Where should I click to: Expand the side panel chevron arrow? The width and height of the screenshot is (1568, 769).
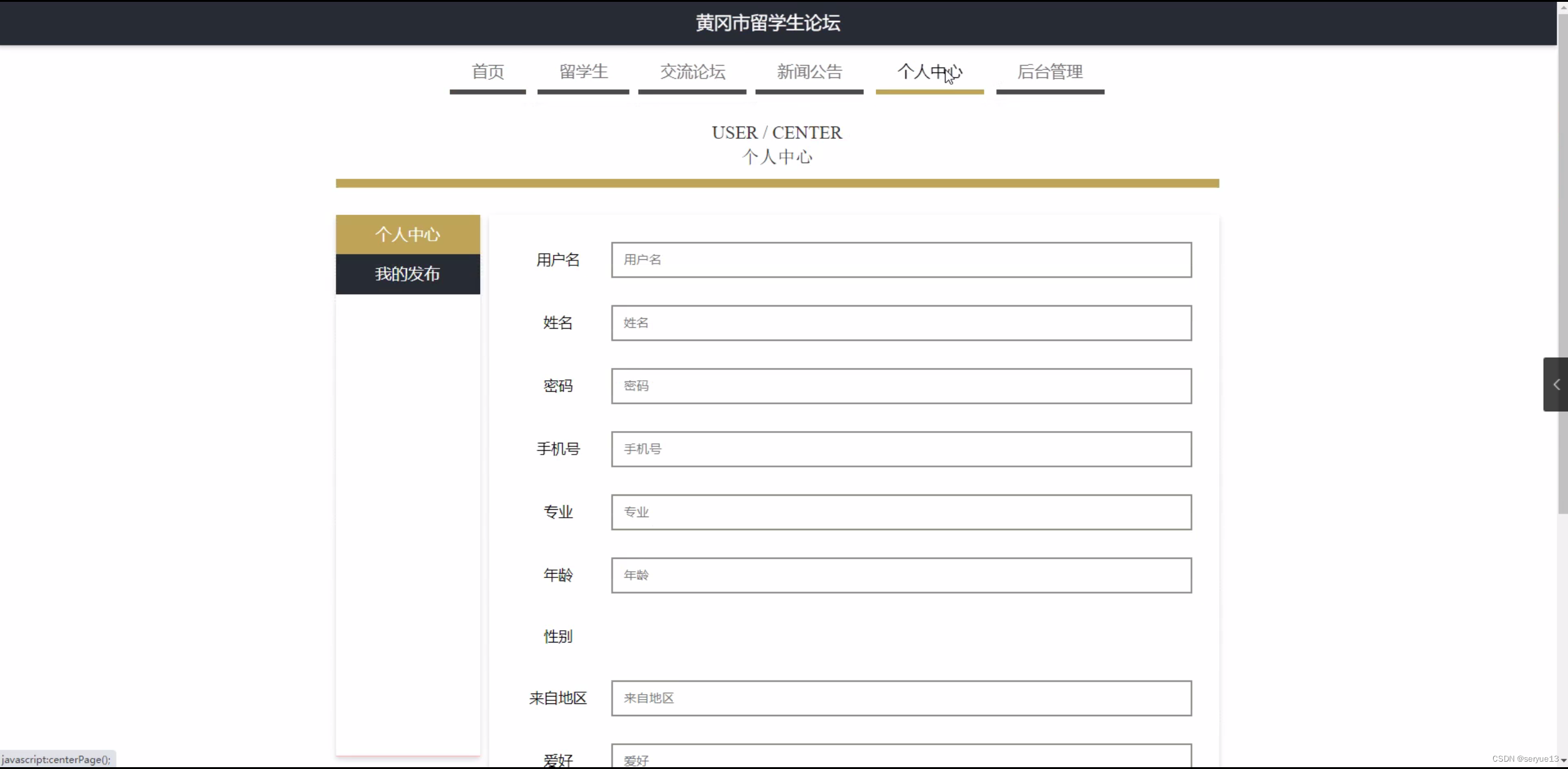(1556, 384)
